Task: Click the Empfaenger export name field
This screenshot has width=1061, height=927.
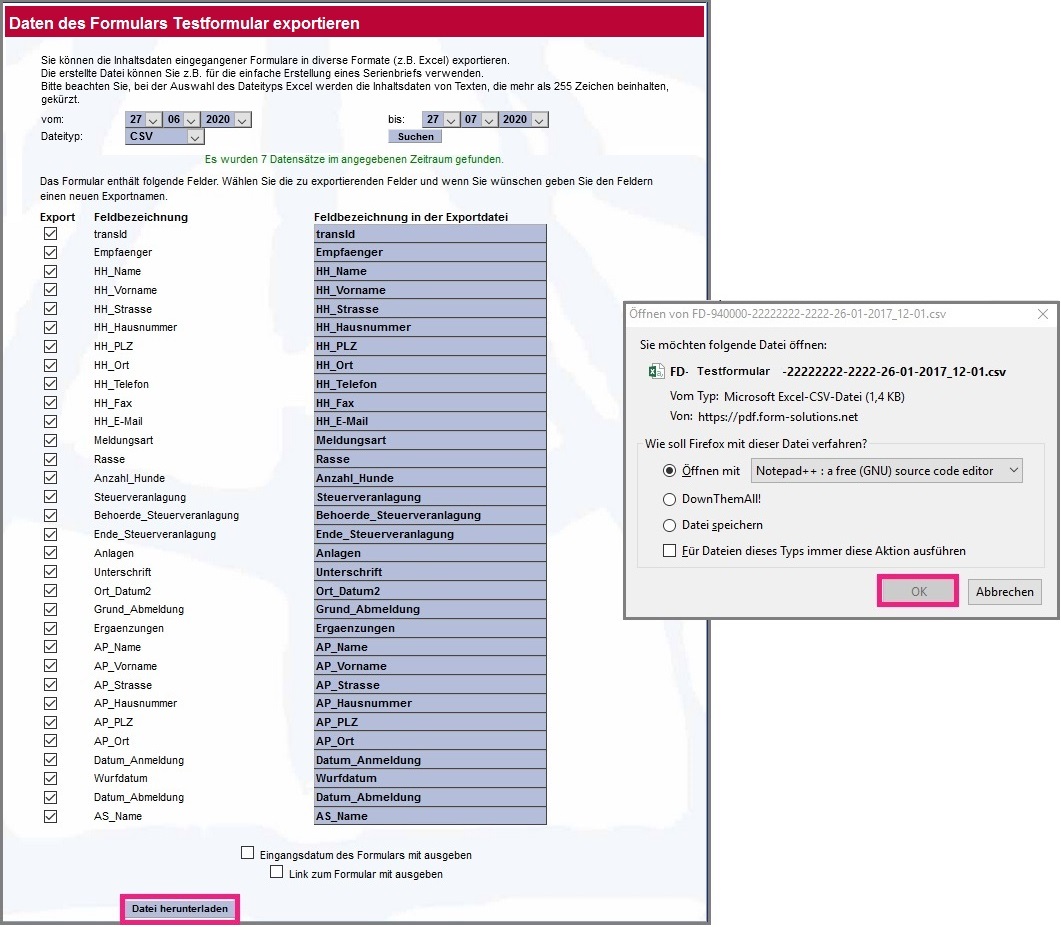Action: pos(430,253)
